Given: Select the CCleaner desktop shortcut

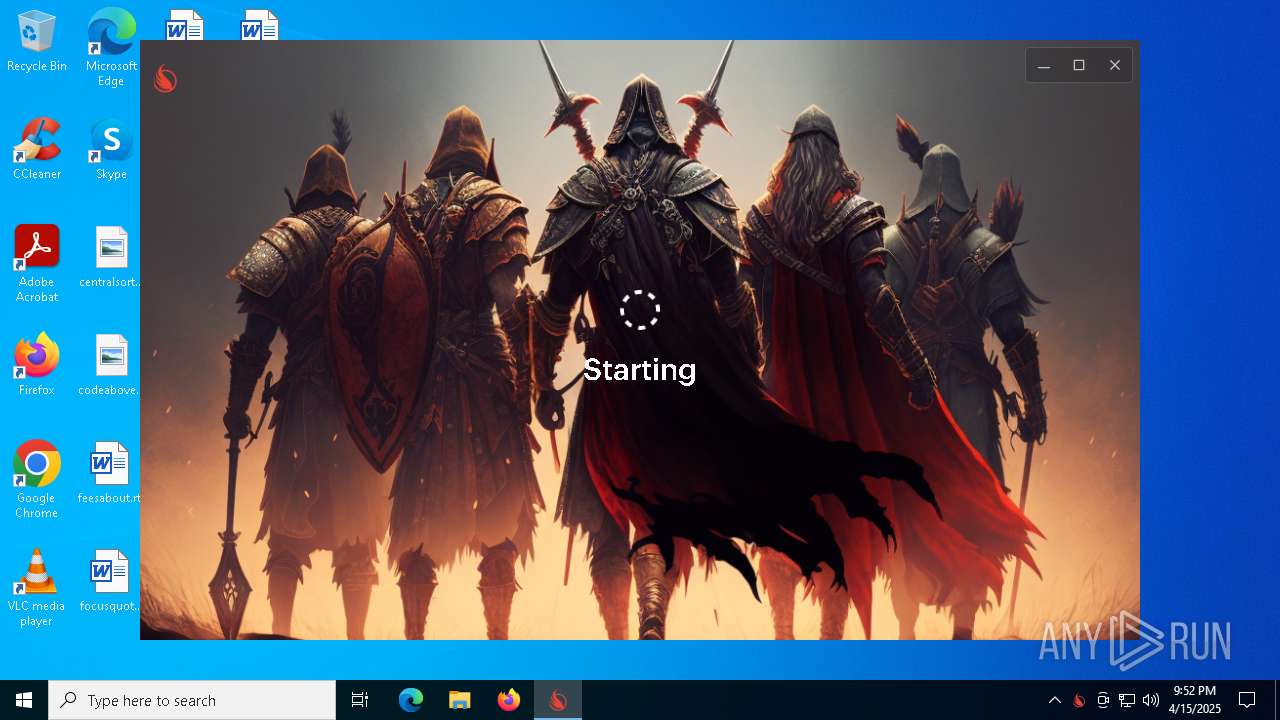Looking at the screenshot, I should 37,149.
